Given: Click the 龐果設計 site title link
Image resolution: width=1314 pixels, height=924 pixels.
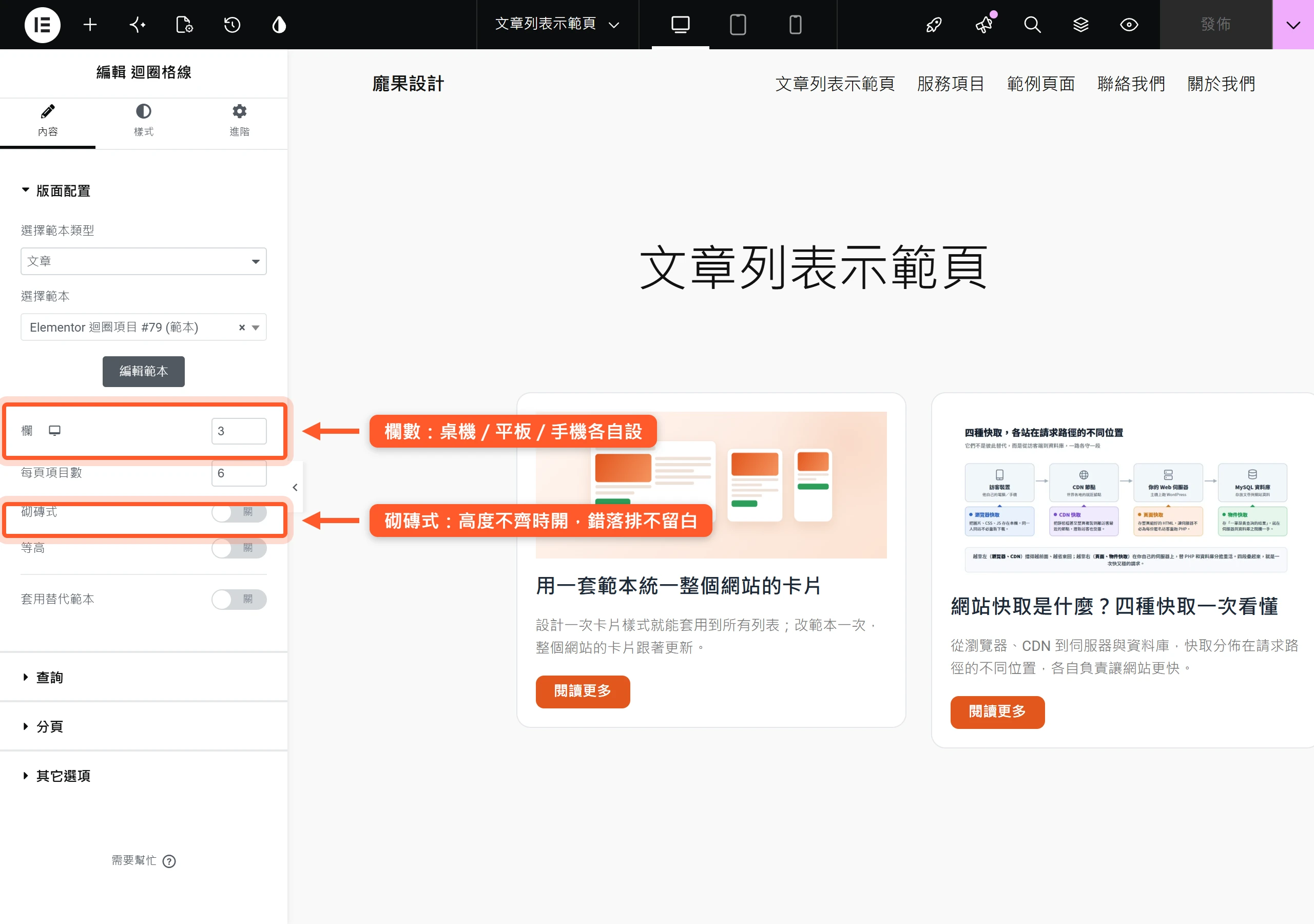Looking at the screenshot, I should (408, 84).
